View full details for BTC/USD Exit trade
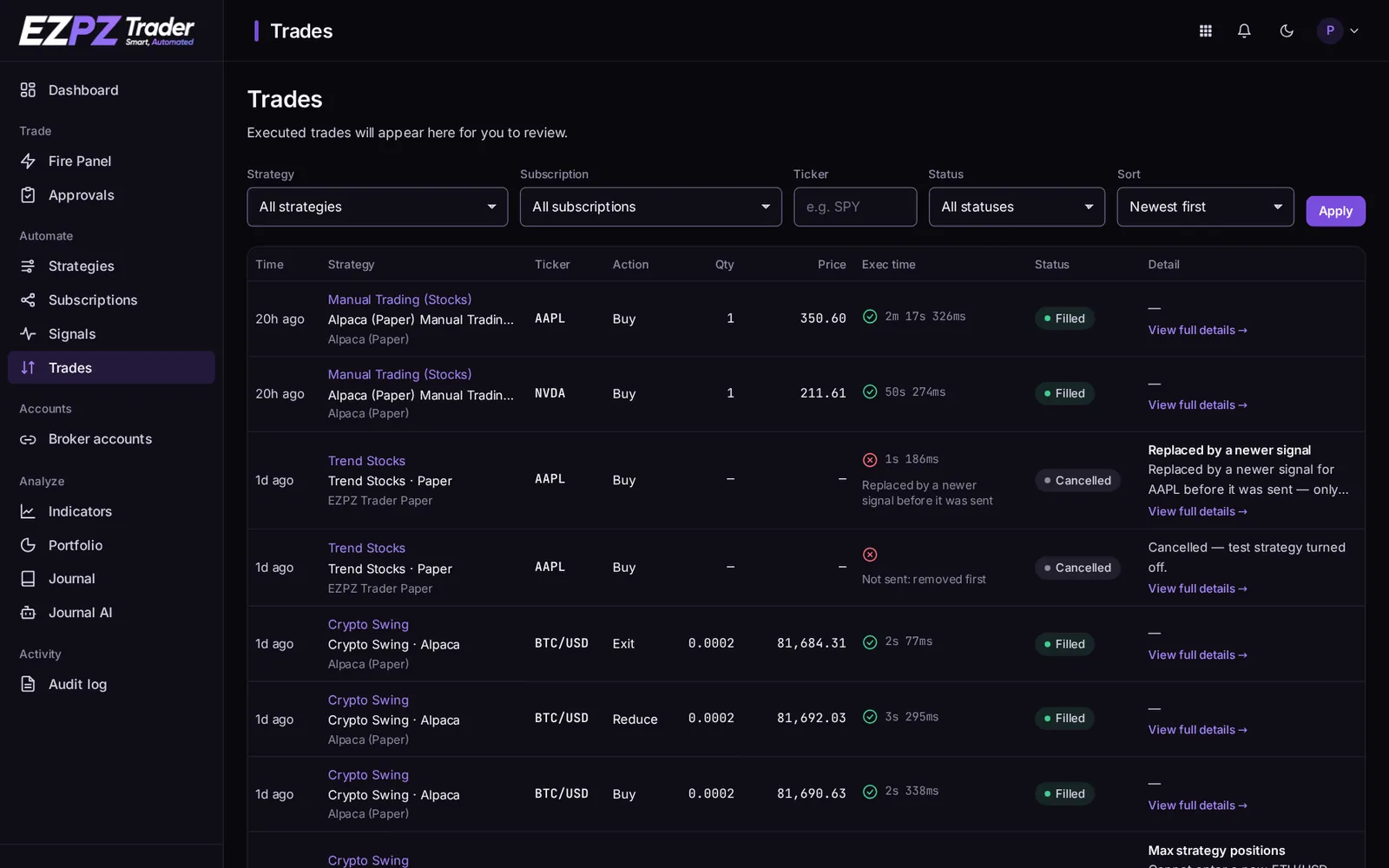 pyautogui.click(x=1197, y=655)
